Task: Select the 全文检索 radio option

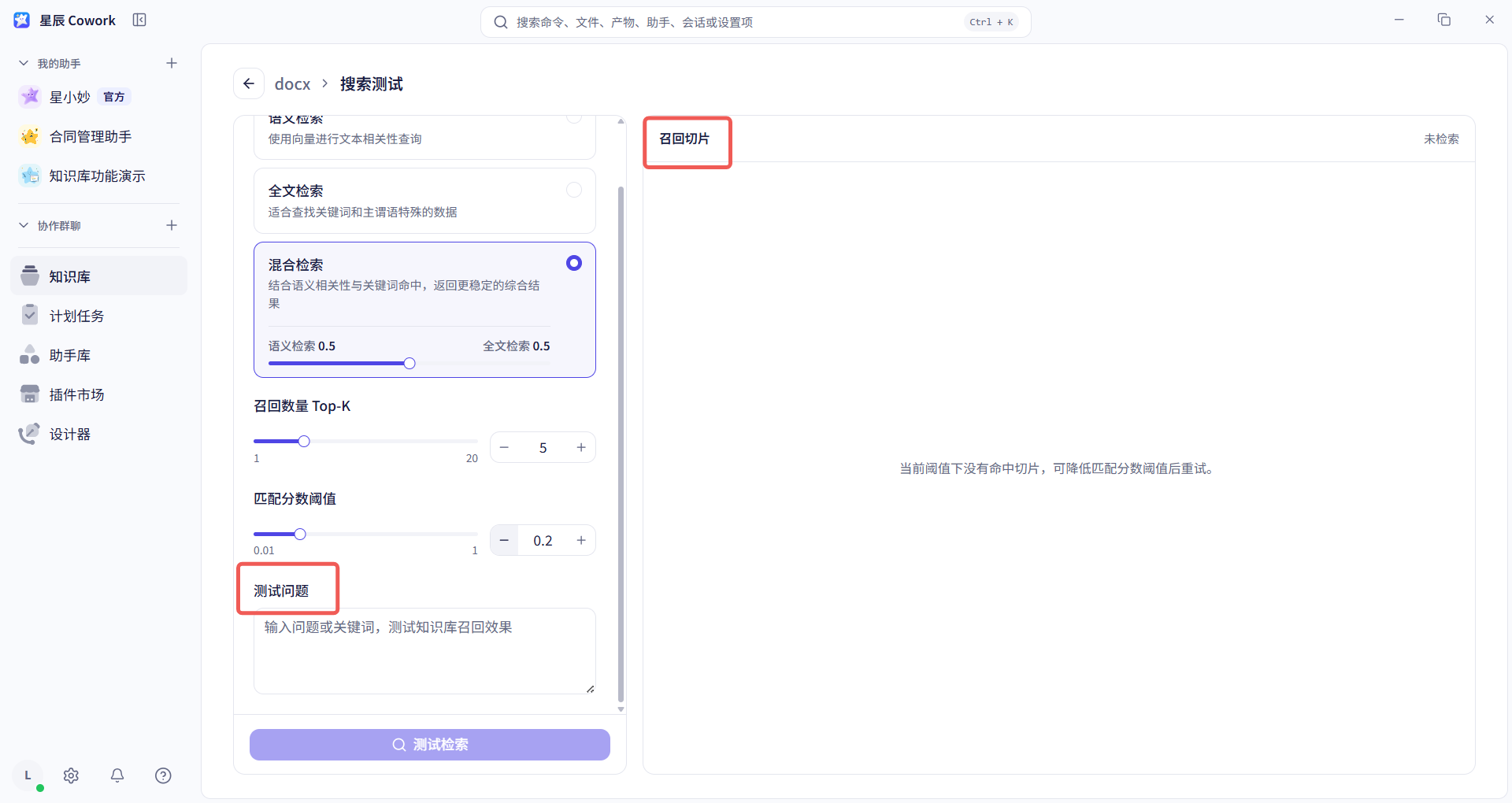Action: pos(574,190)
